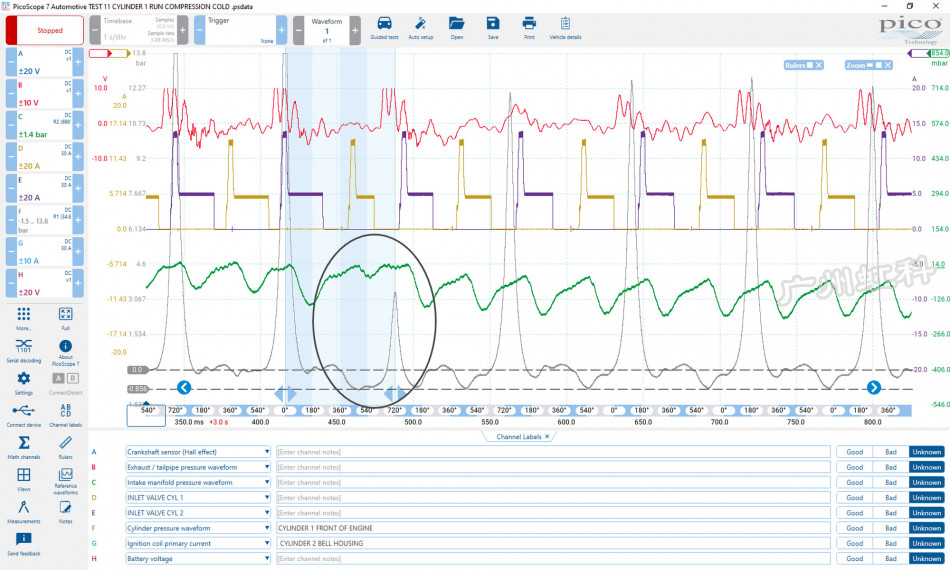Open the Cylinder pressure waveform dropdown
950x570 pixels.
pyautogui.click(x=267, y=528)
